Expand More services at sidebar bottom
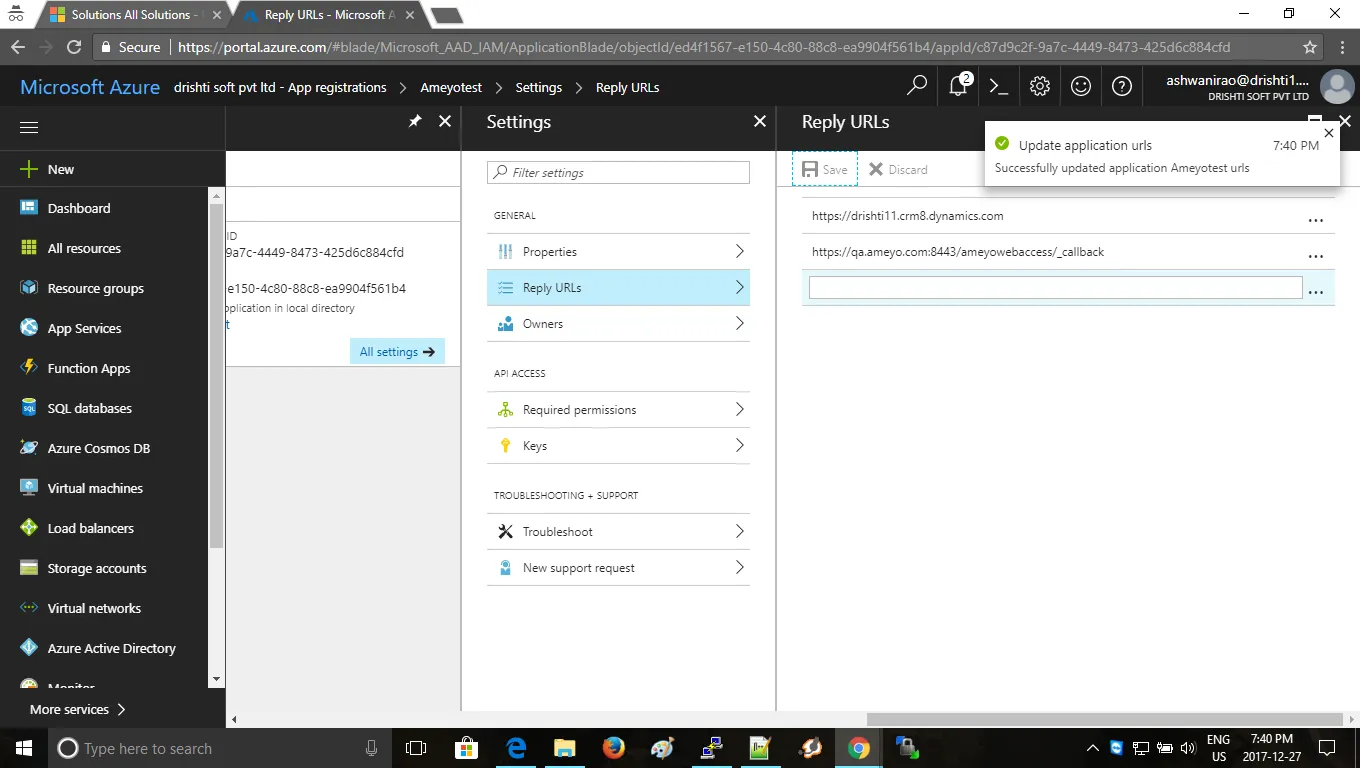Viewport: 1360px width, 768px height. pos(78,709)
